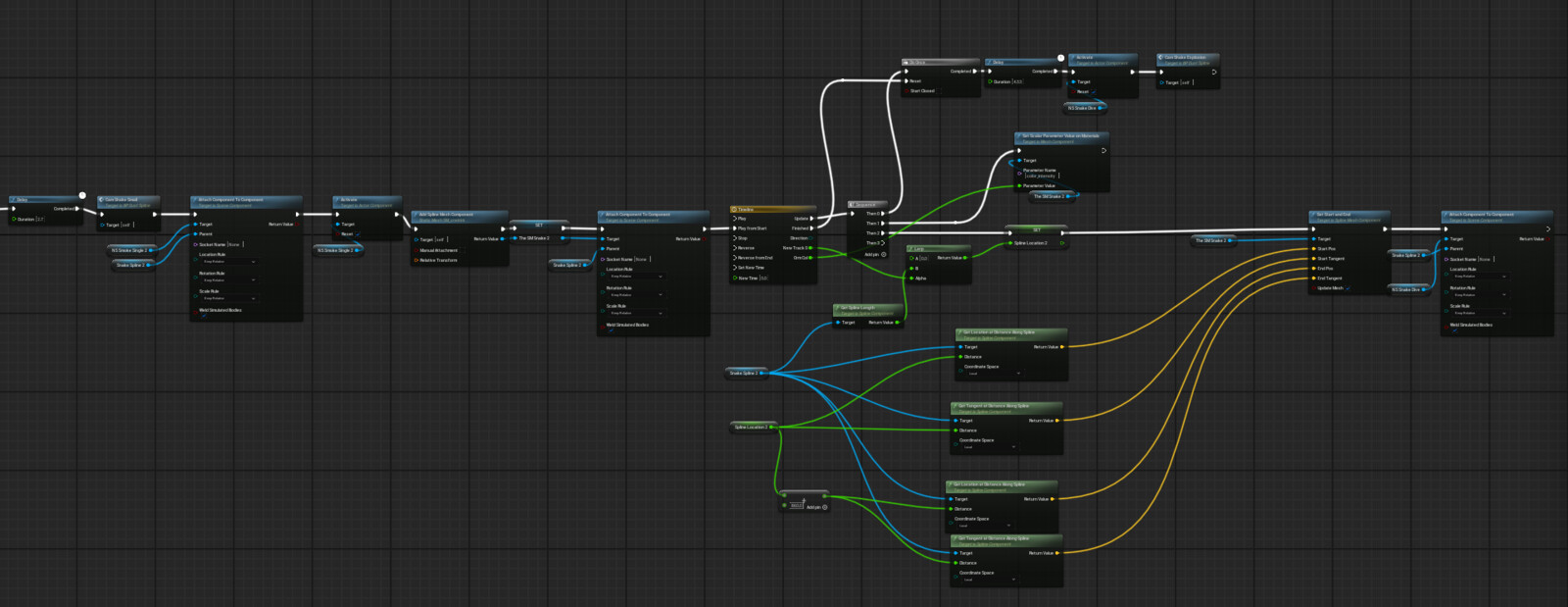The image size is (1568, 607).
Task: Click the Timeline Reverse from End pin
Action: click(735, 258)
